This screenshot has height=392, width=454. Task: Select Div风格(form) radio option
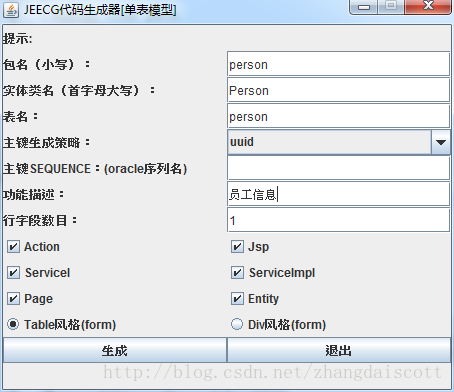237,324
